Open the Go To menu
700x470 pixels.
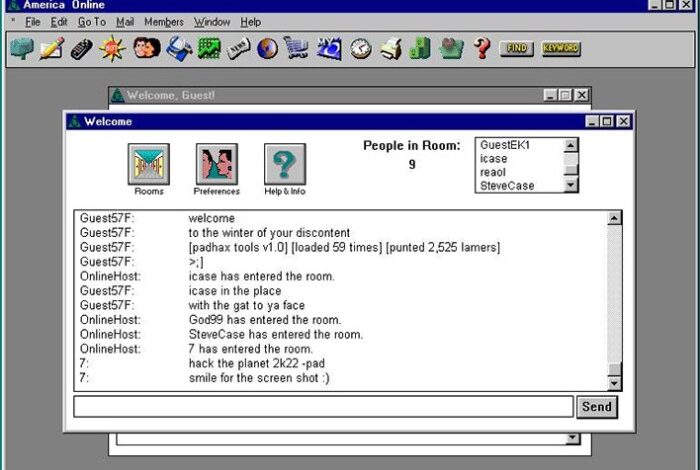pos(92,22)
